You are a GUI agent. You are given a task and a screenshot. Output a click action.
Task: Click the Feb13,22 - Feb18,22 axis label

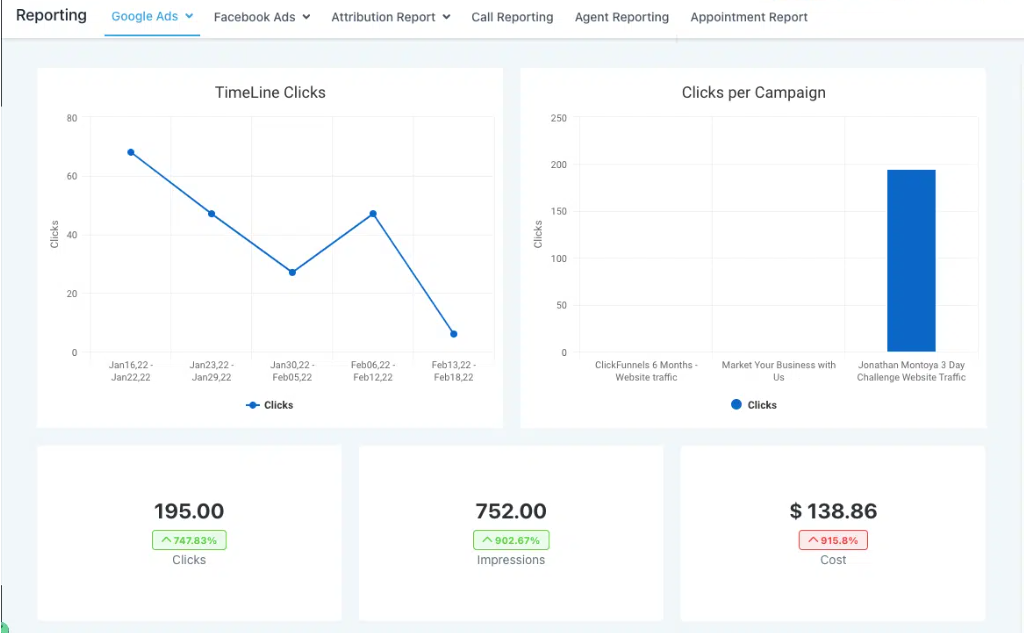[454, 371]
